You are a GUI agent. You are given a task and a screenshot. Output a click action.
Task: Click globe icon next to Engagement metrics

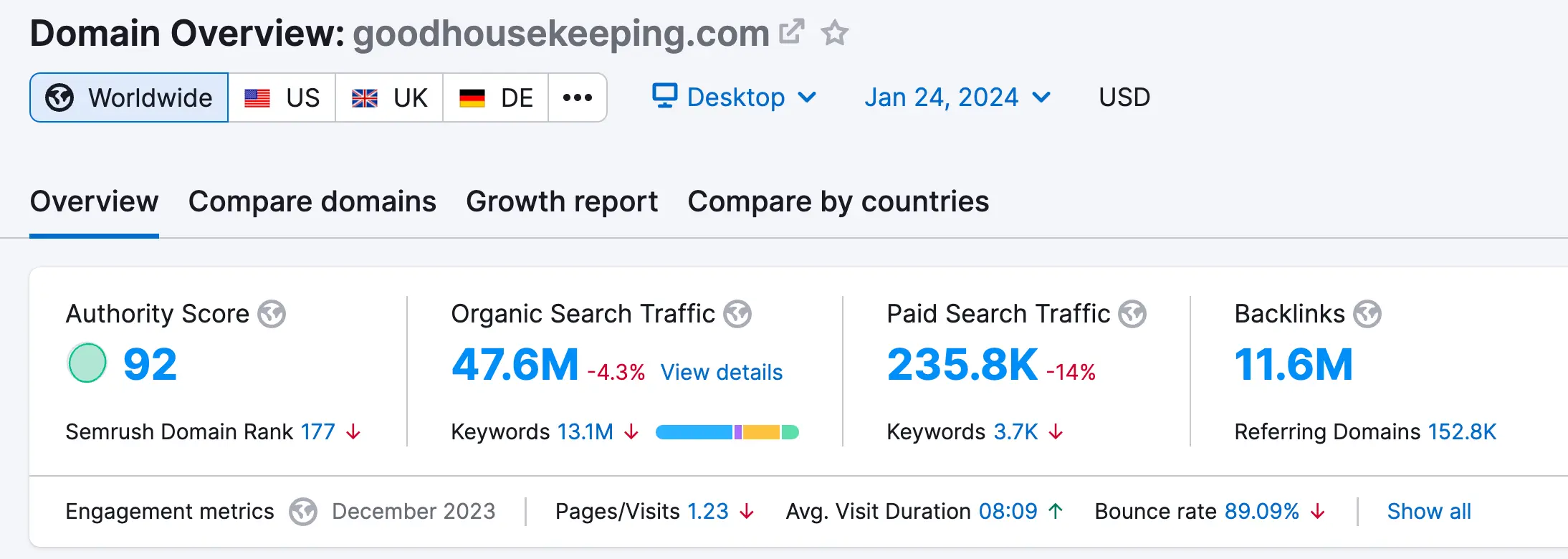pyautogui.click(x=303, y=512)
